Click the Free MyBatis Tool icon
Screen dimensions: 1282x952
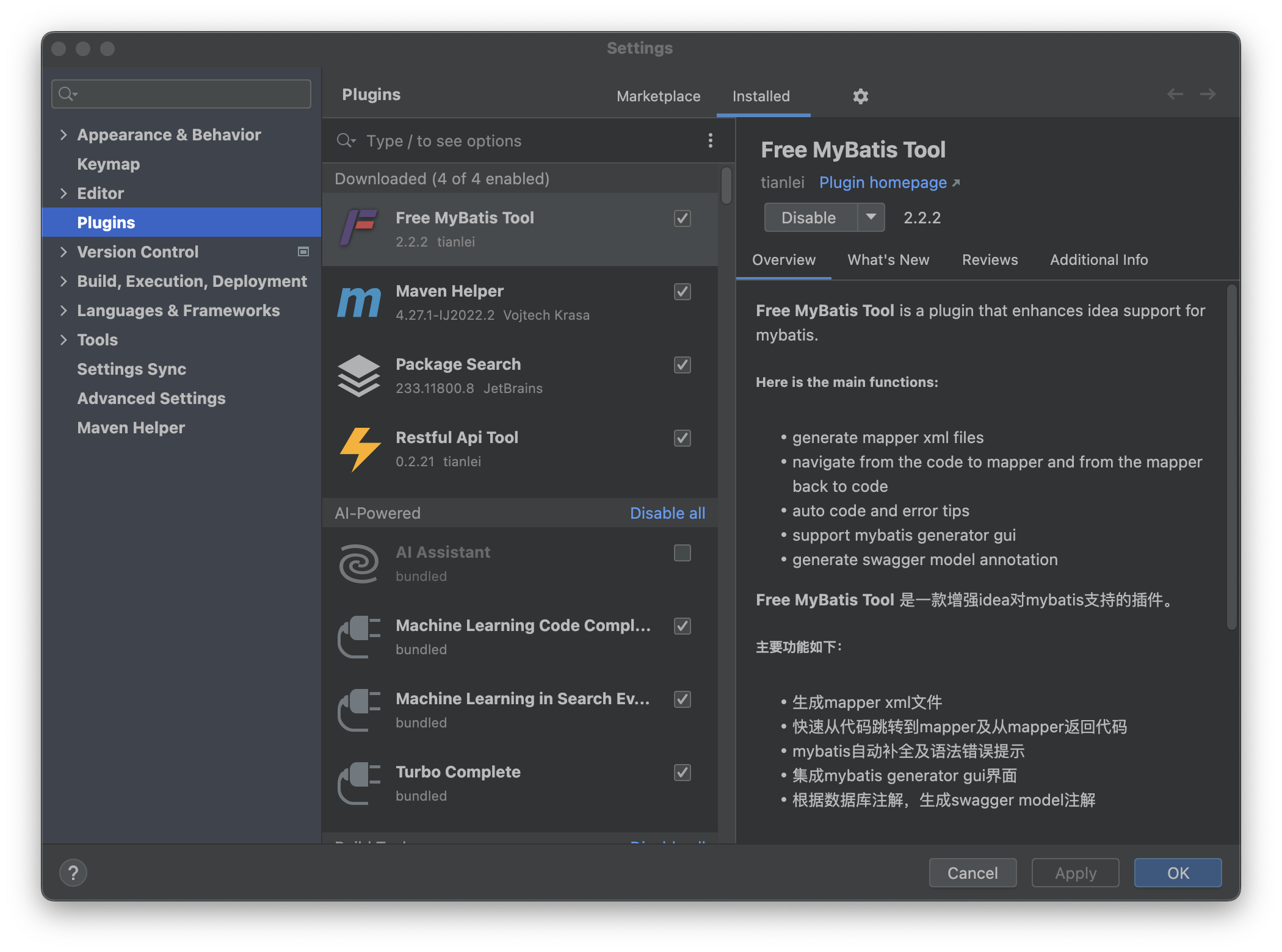(x=359, y=228)
